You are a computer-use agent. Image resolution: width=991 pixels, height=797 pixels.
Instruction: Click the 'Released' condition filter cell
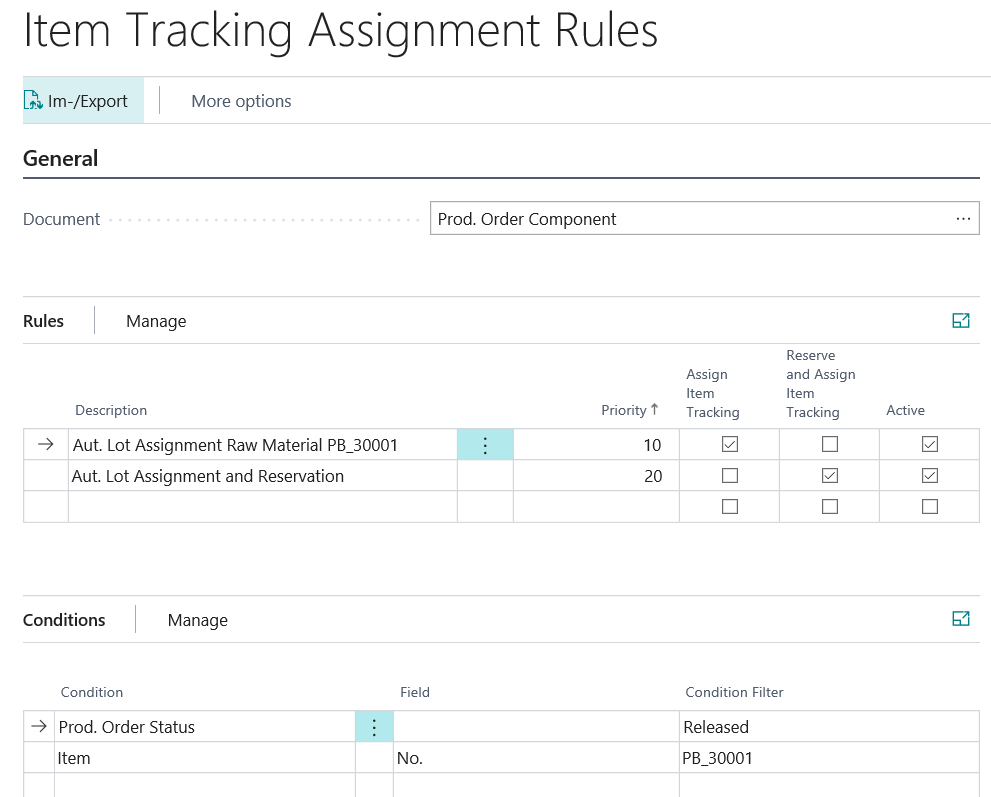(x=829, y=727)
